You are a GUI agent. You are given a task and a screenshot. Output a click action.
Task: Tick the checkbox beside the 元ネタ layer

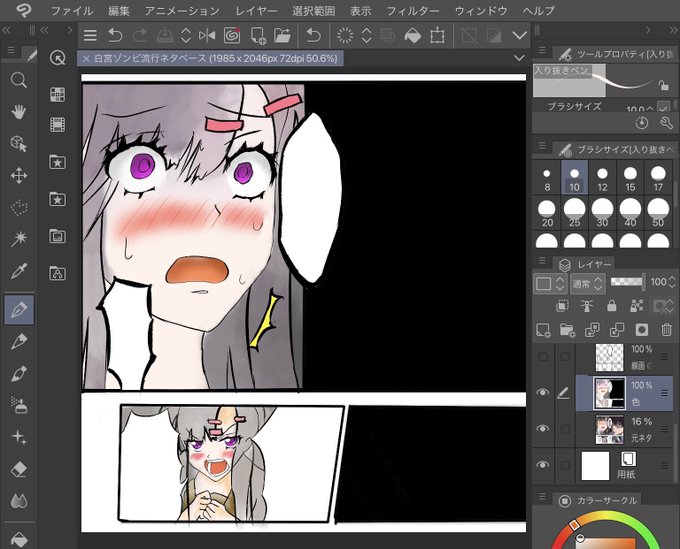[565, 429]
